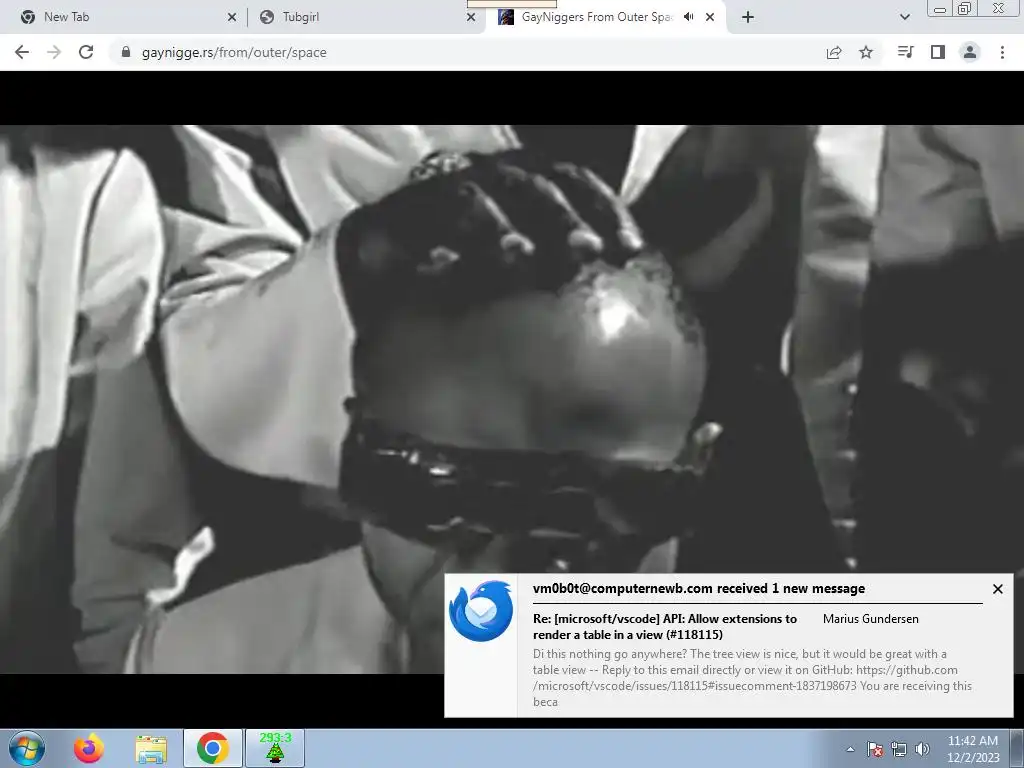
Task: Open the Chrome profile avatar menu
Action: tap(970, 52)
